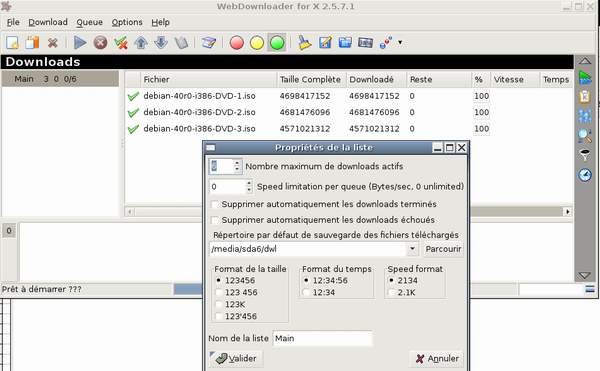Click sidebar magnifier search icon
The image size is (600, 371).
(585, 135)
